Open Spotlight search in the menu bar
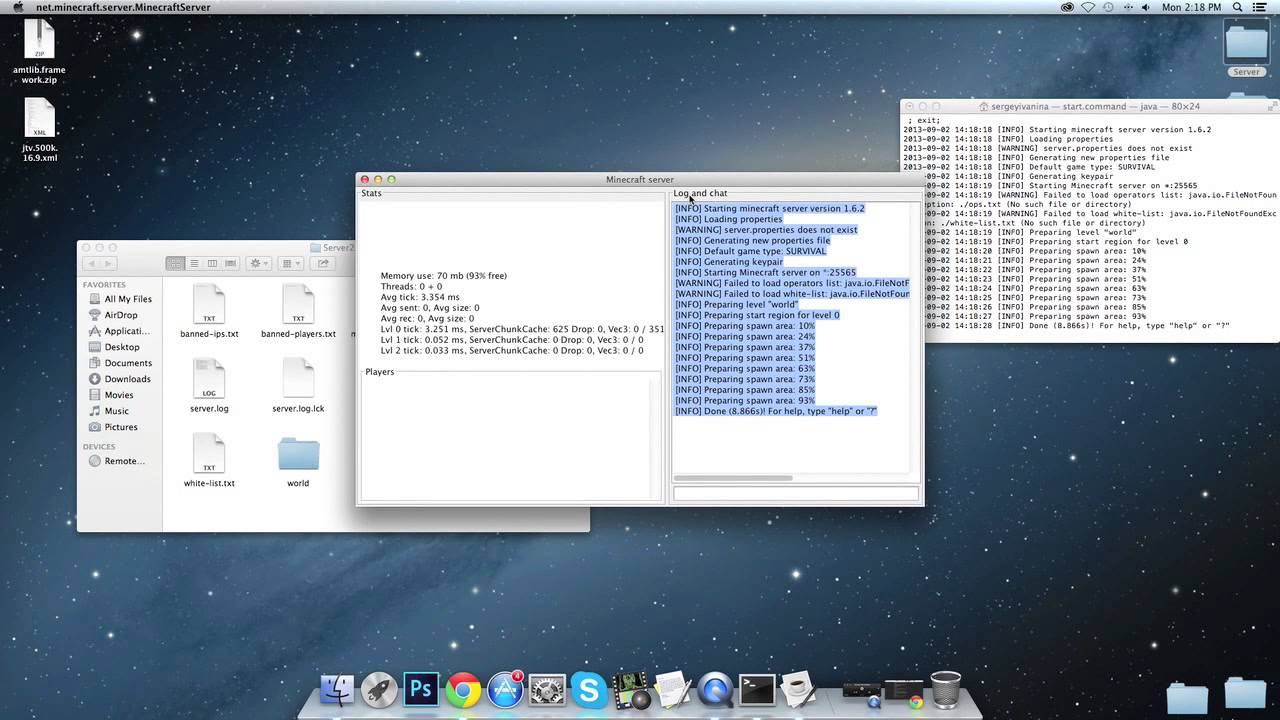1280x720 pixels. tap(1239, 8)
